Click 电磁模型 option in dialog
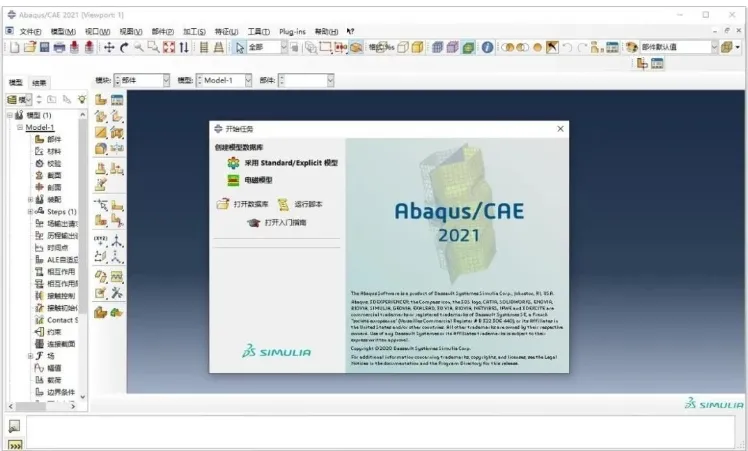 coord(258,180)
